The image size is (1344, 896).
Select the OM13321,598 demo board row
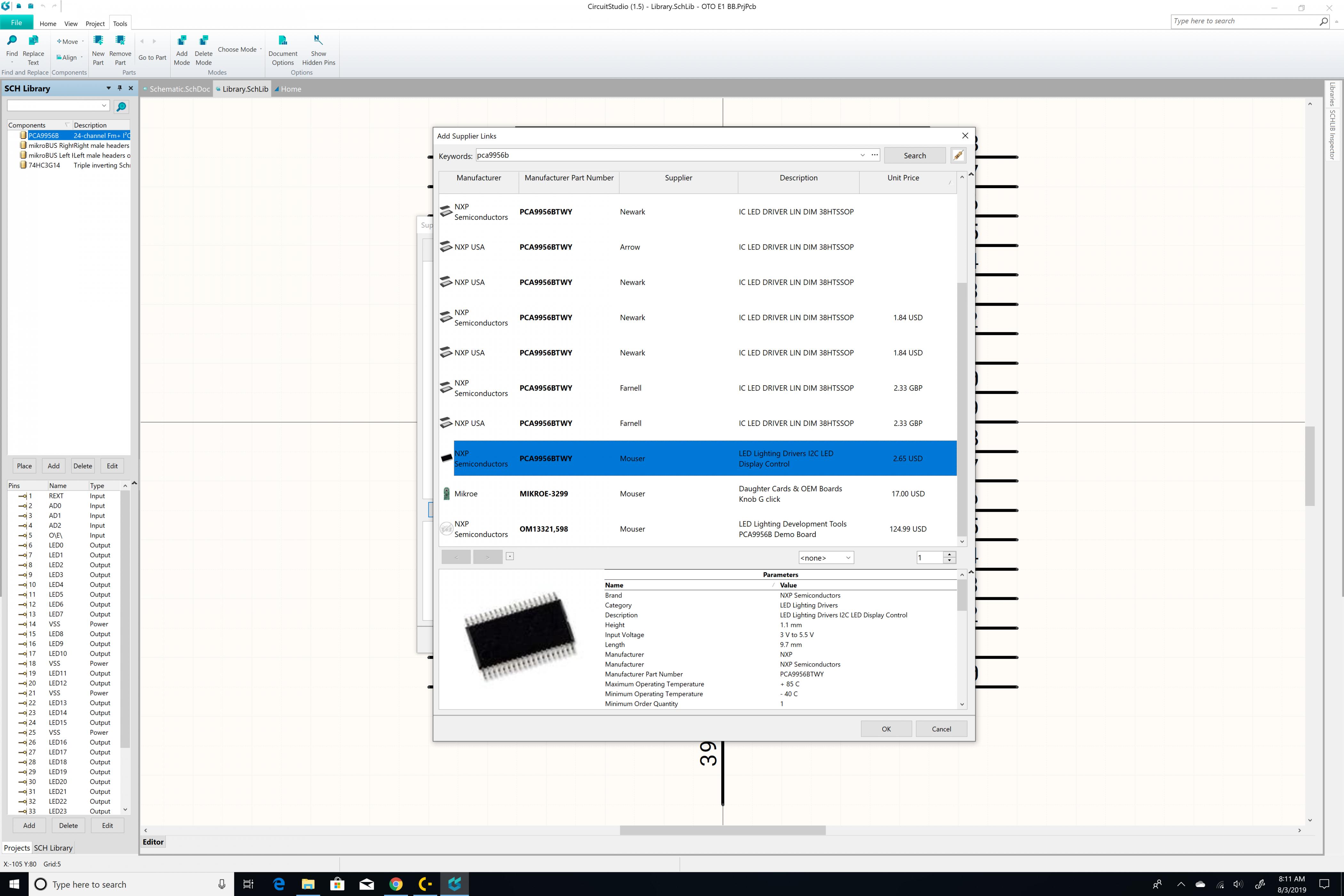[697, 529]
